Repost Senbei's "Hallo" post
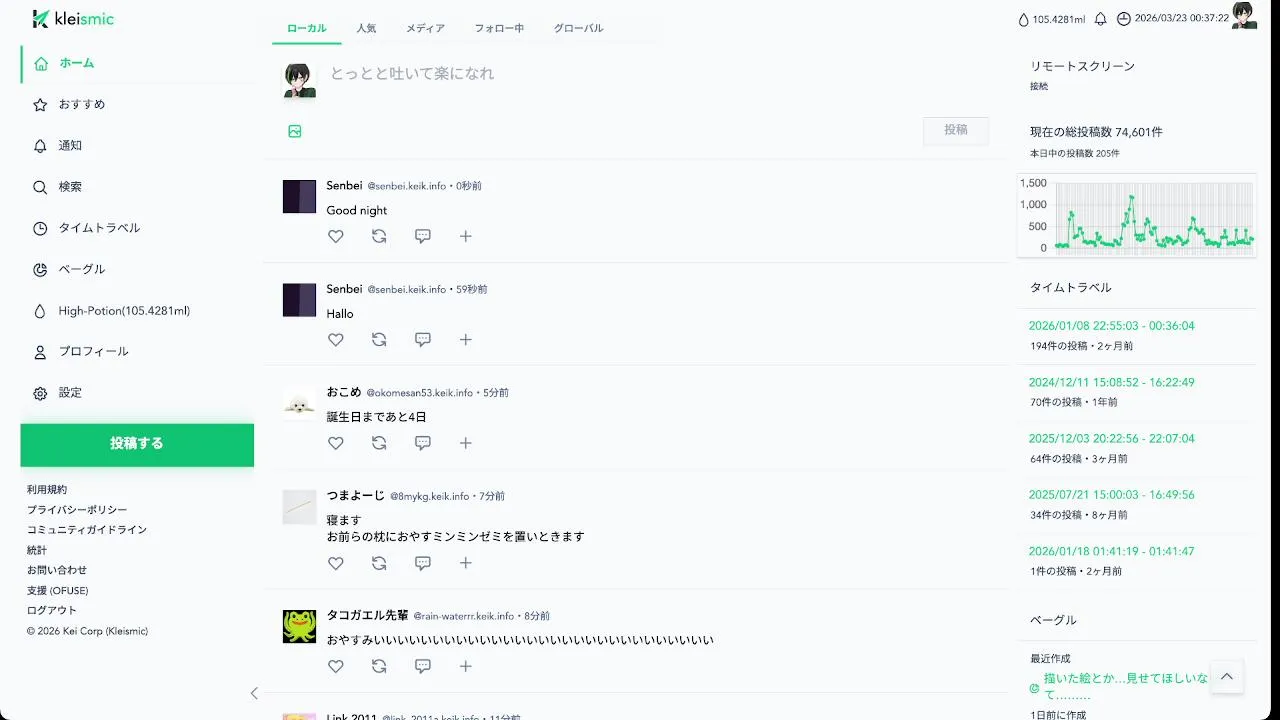Screen dimensions: 1280x720 click(x=379, y=340)
